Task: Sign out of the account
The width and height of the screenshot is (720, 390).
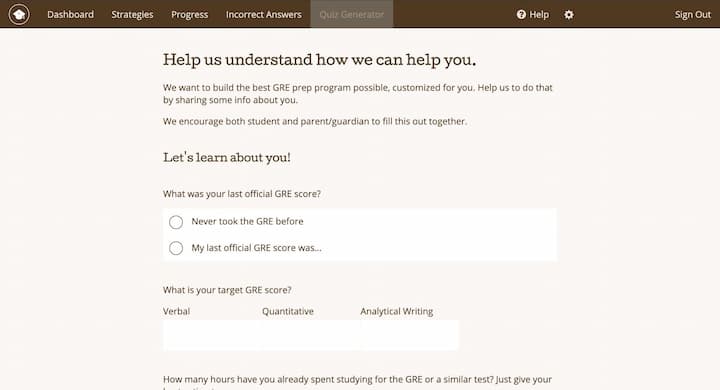Action: click(x=692, y=15)
